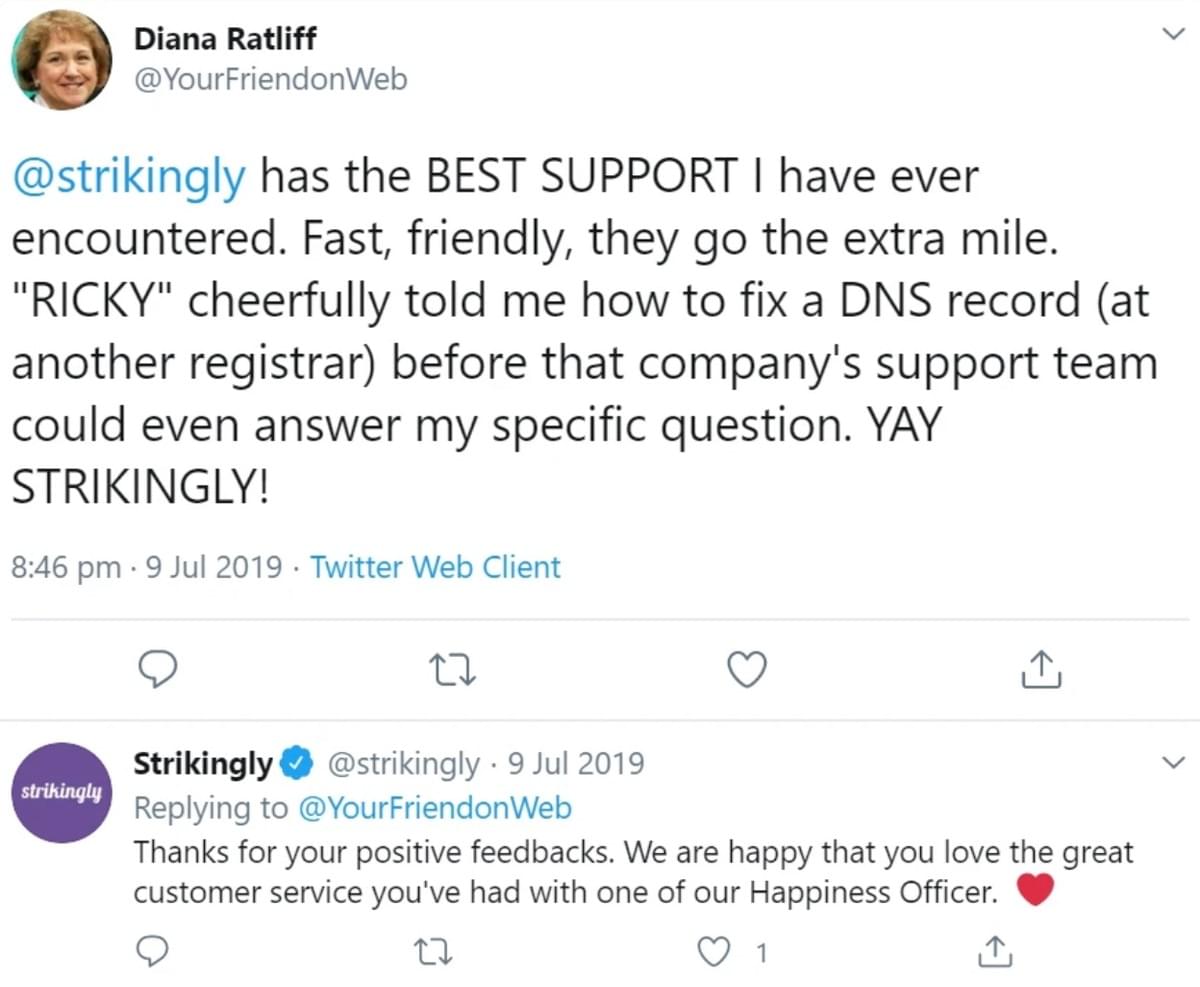The width and height of the screenshot is (1200, 987).
Task: Open Diana Ratliff's profile picture
Action: coord(62,59)
